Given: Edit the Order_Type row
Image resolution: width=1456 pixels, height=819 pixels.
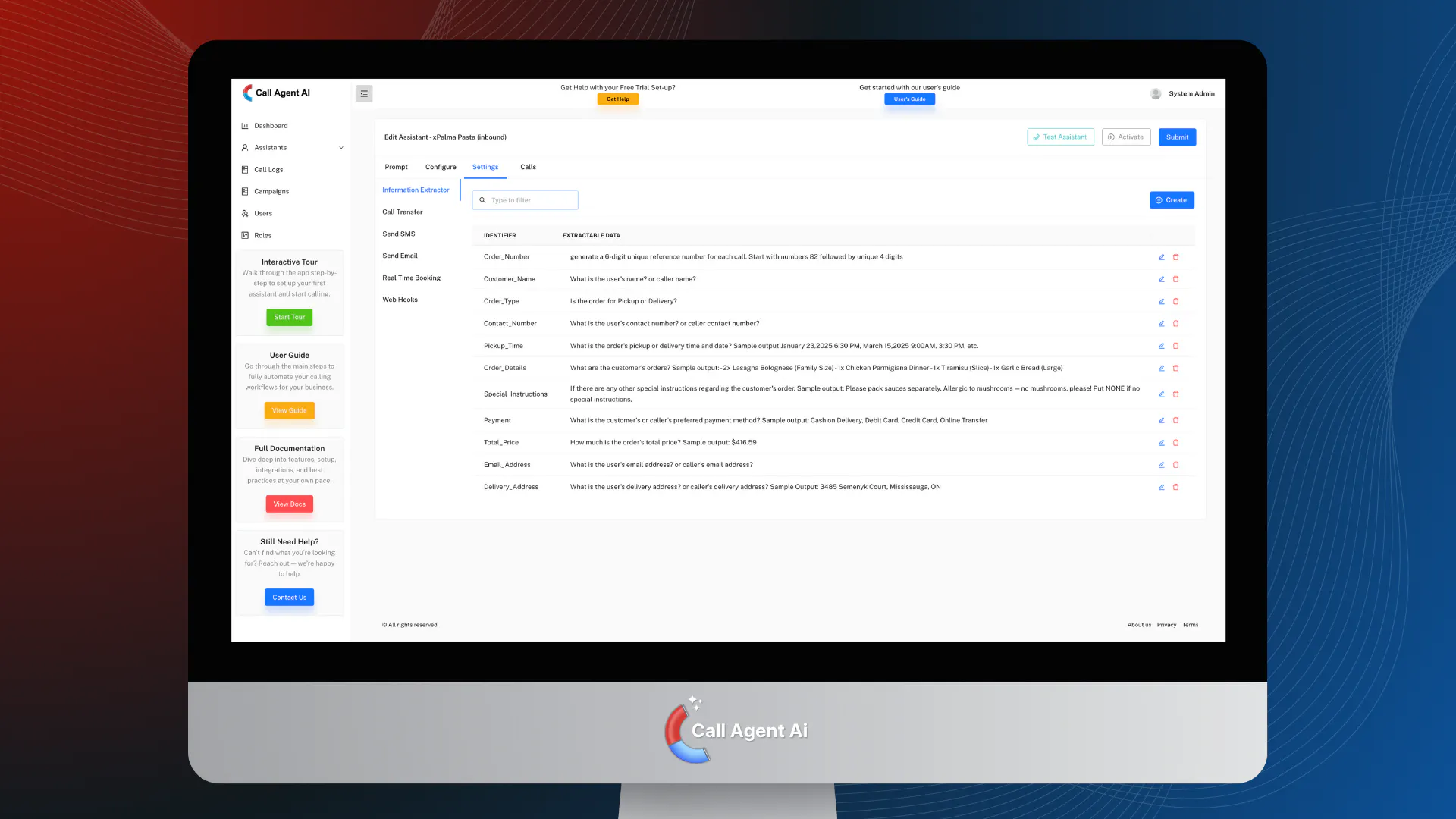Looking at the screenshot, I should (1161, 301).
